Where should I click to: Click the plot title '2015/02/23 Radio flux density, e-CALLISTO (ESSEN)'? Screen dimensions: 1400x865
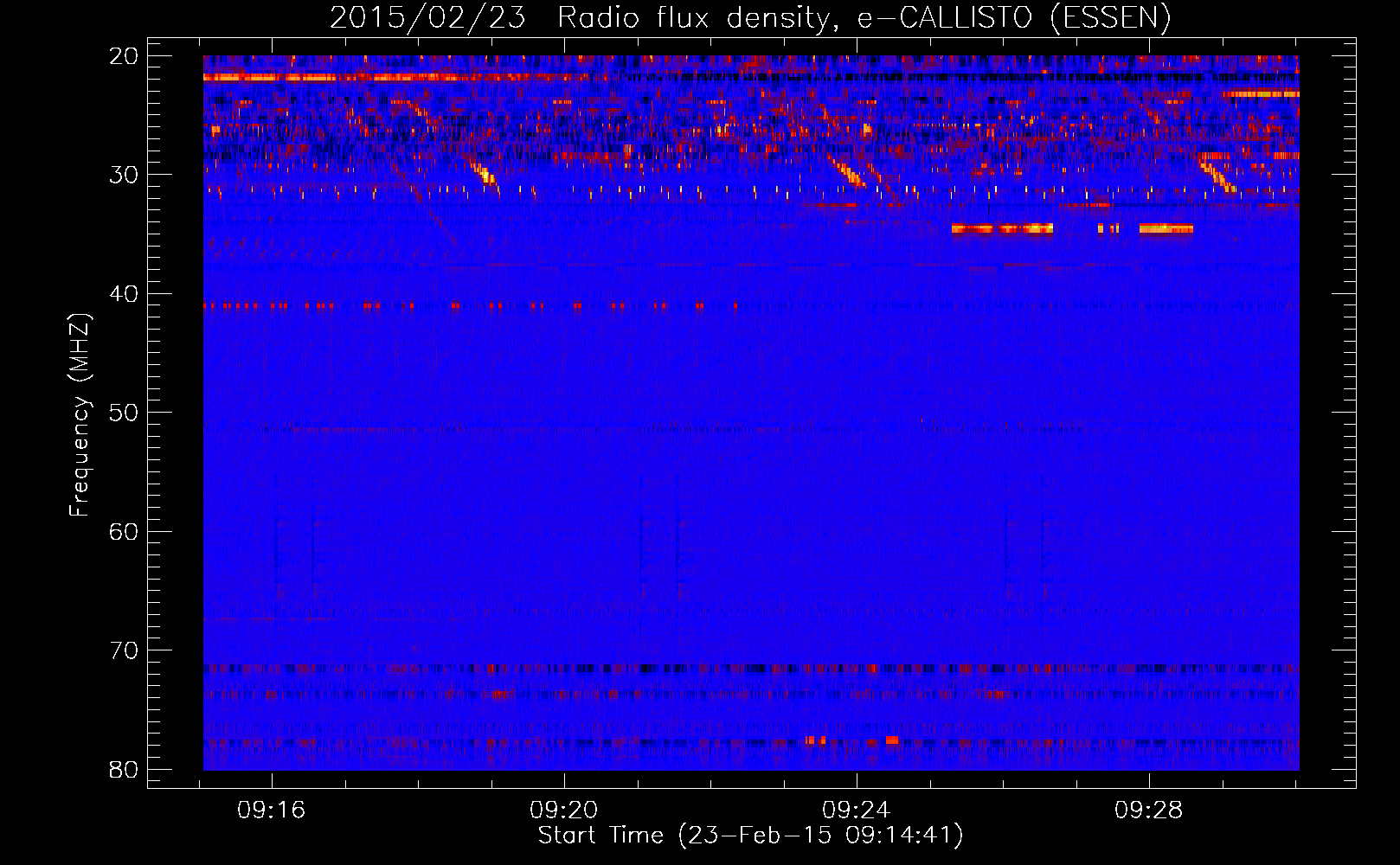pyautogui.click(x=750, y=17)
